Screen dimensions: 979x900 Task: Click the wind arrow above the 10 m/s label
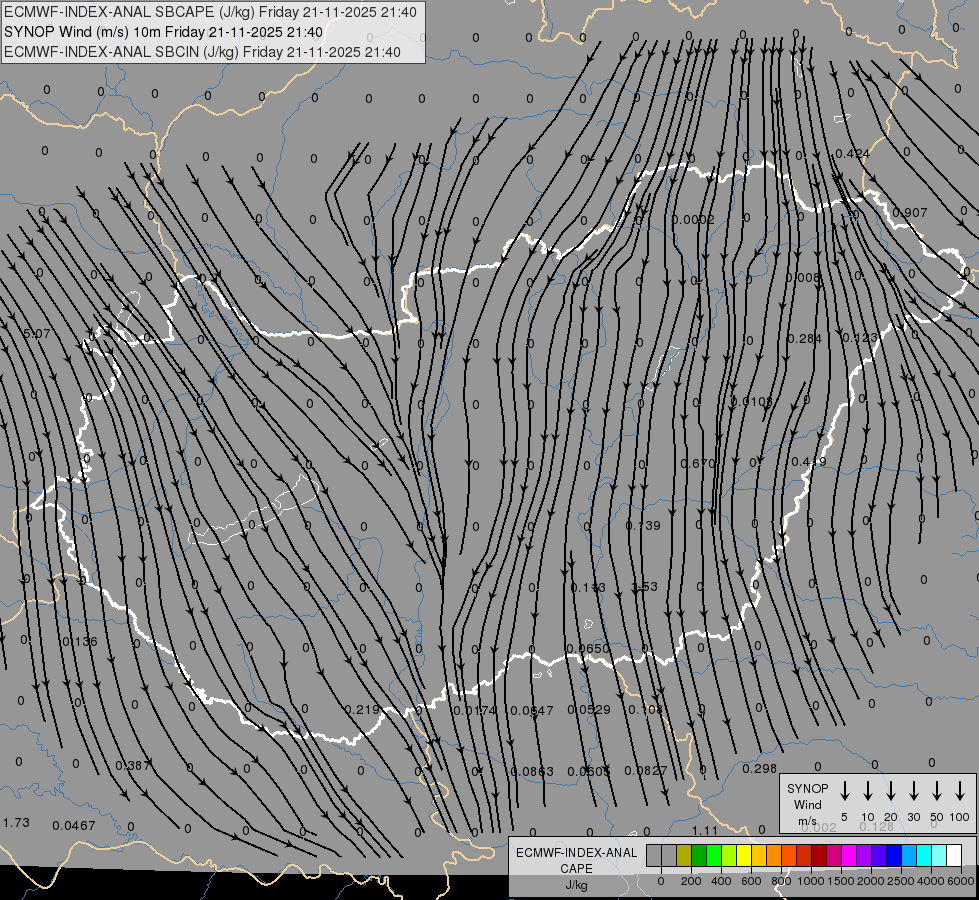point(868,791)
